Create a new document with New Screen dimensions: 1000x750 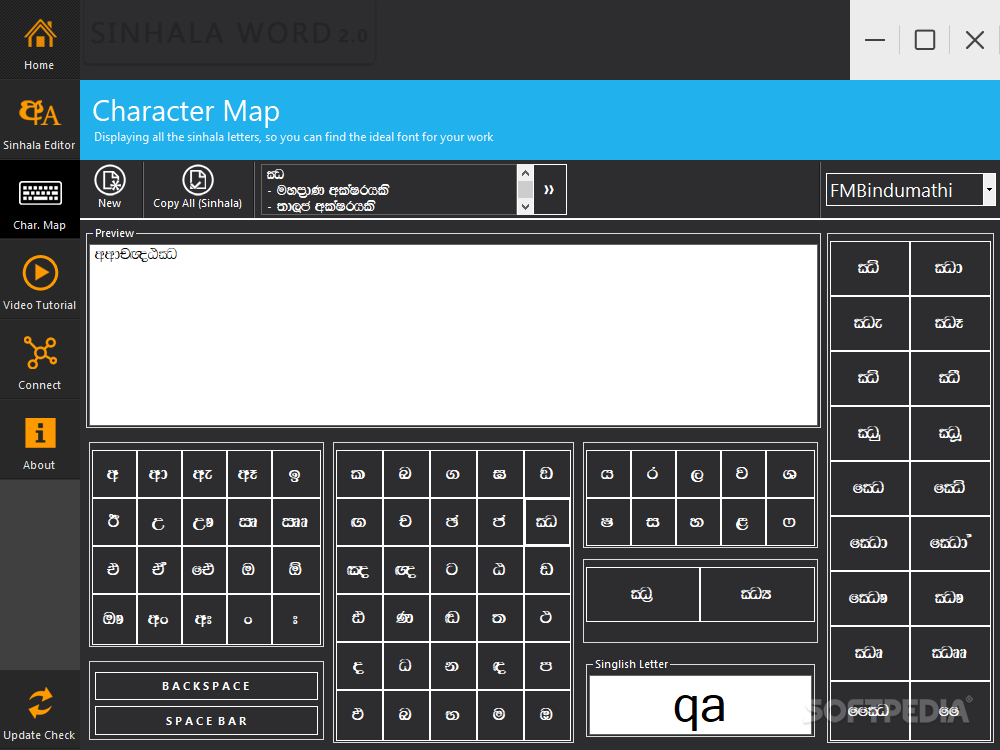click(110, 187)
